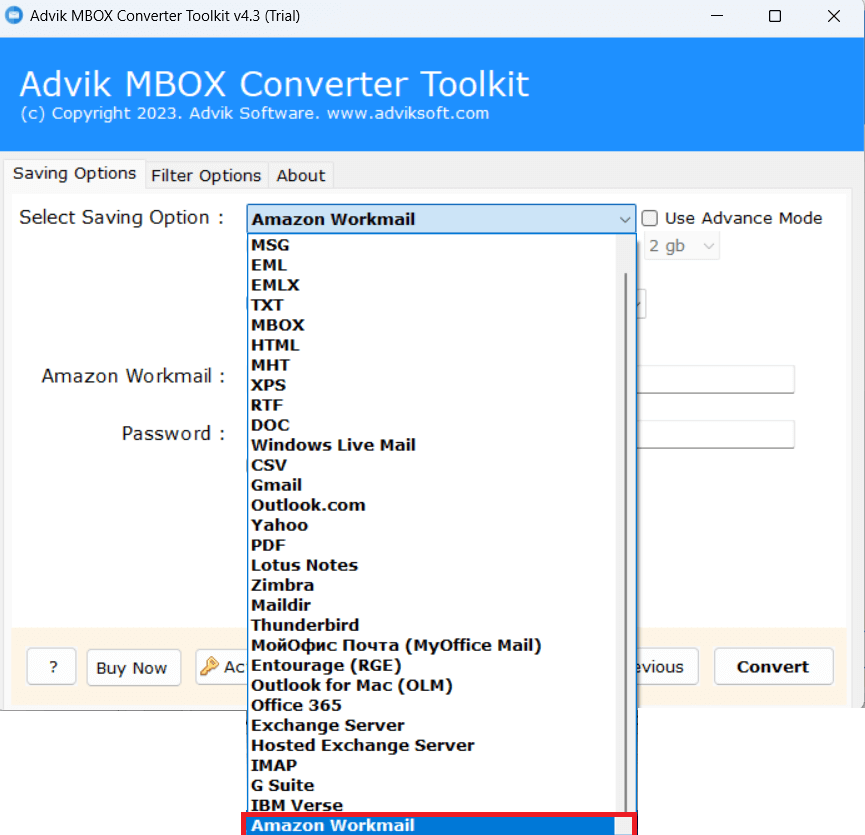
Task: Click the Advik app icon in title bar
Action: tap(13, 15)
